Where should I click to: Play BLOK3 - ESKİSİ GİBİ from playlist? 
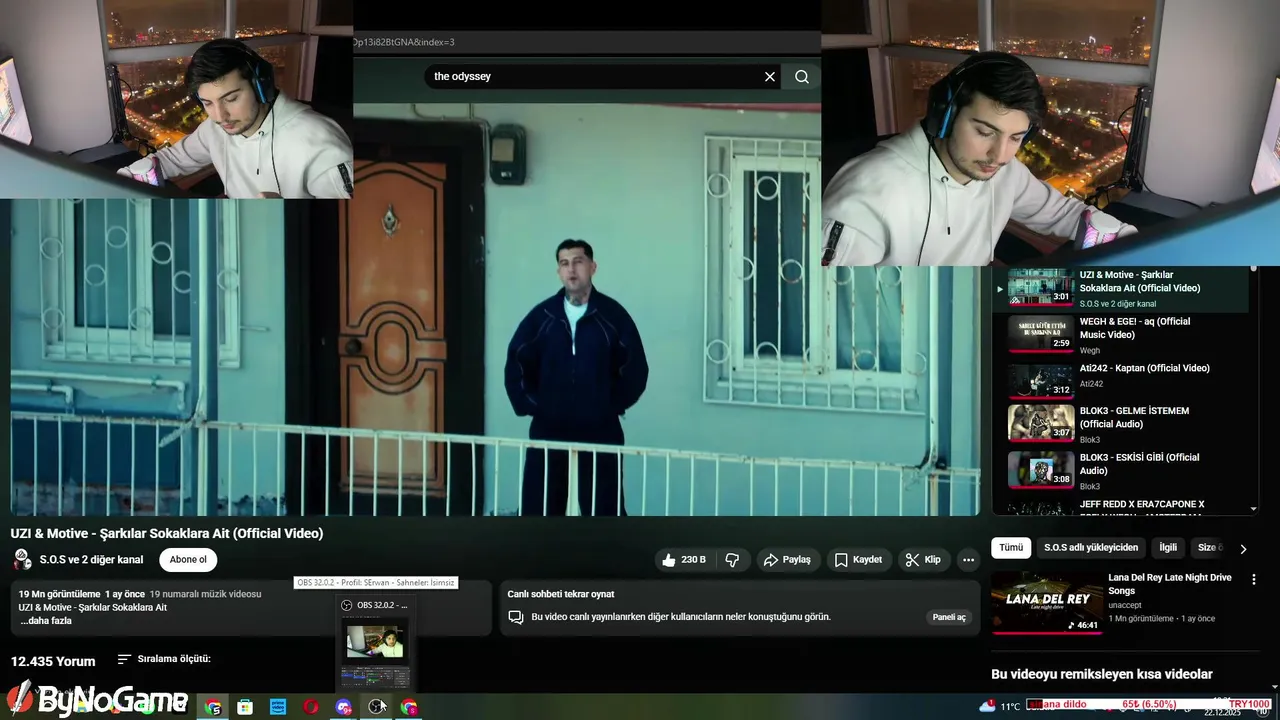(1140, 464)
